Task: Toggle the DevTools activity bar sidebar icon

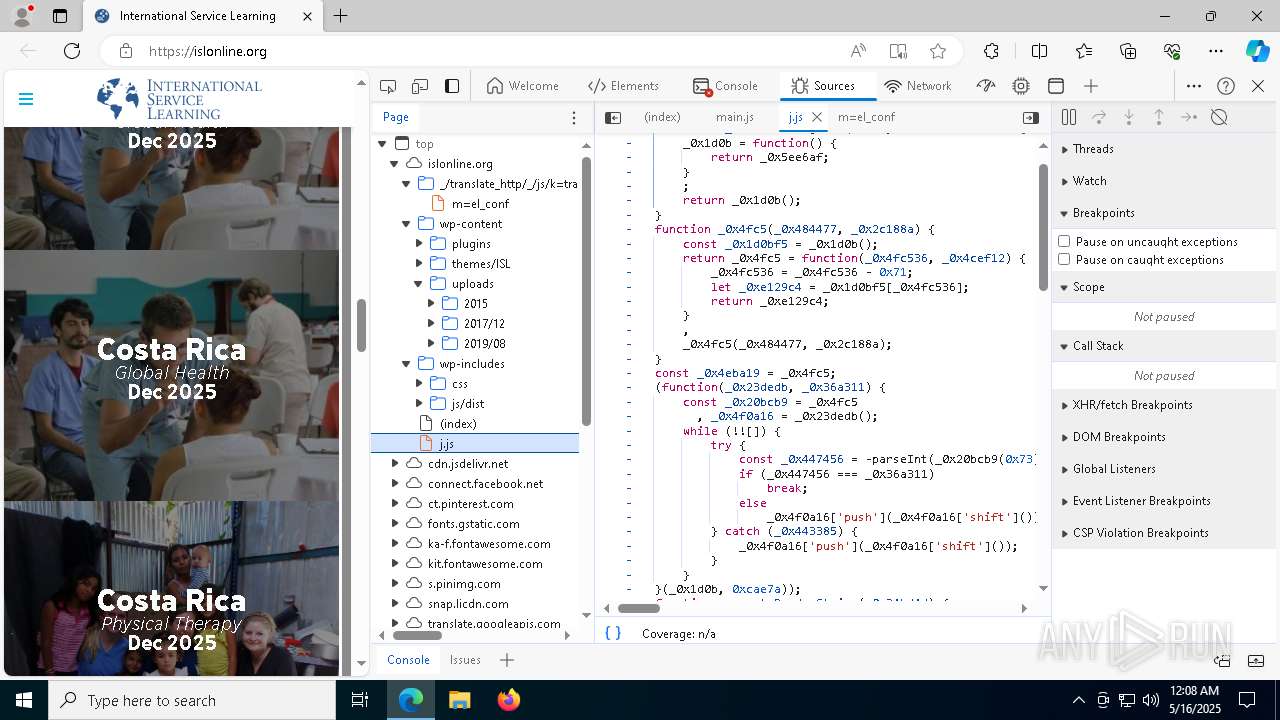Action: [452, 86]
